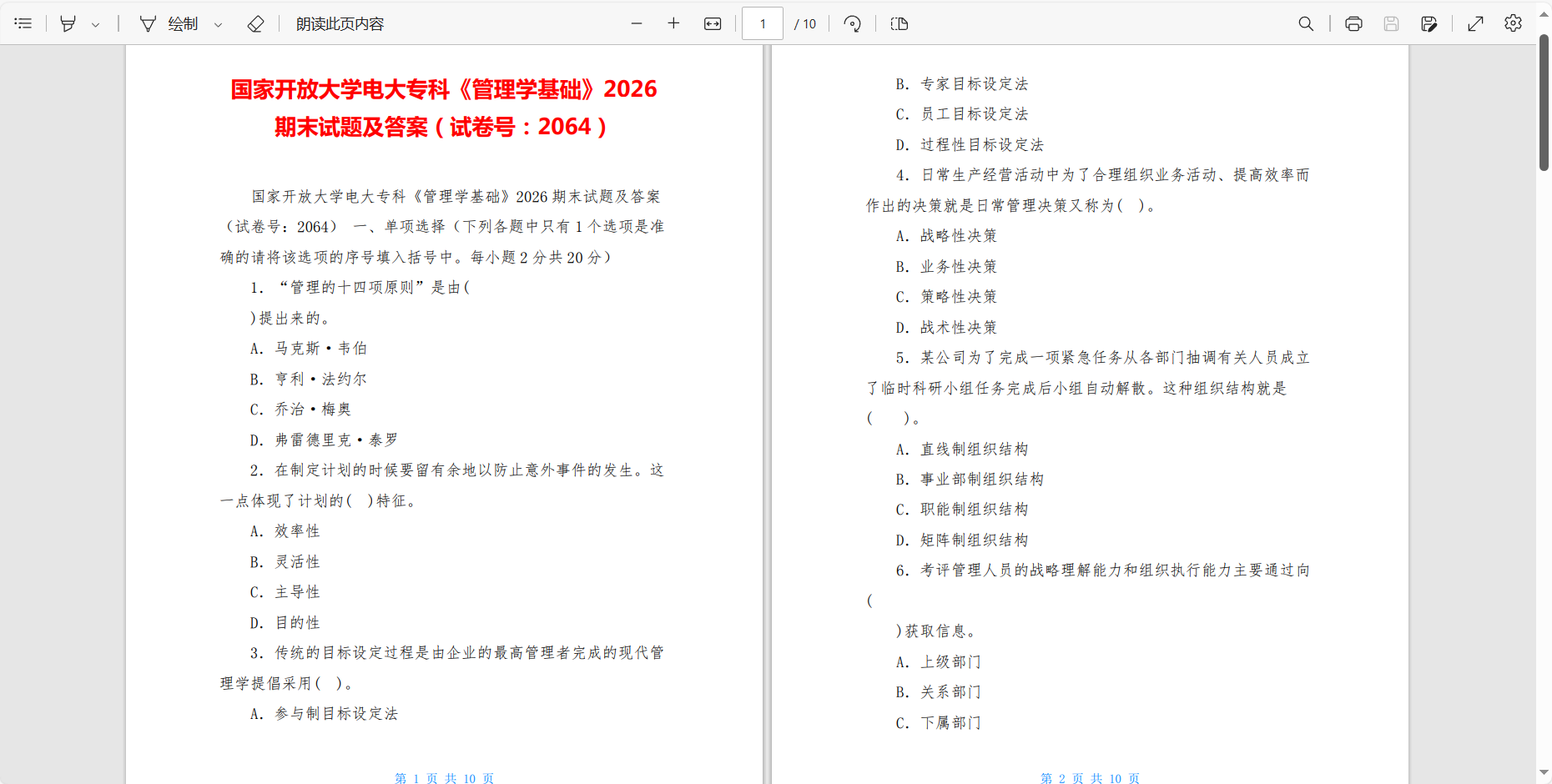
Task: Click option "D. 战术性决策"
Action: pyautogui.click(x=946, y=328)
